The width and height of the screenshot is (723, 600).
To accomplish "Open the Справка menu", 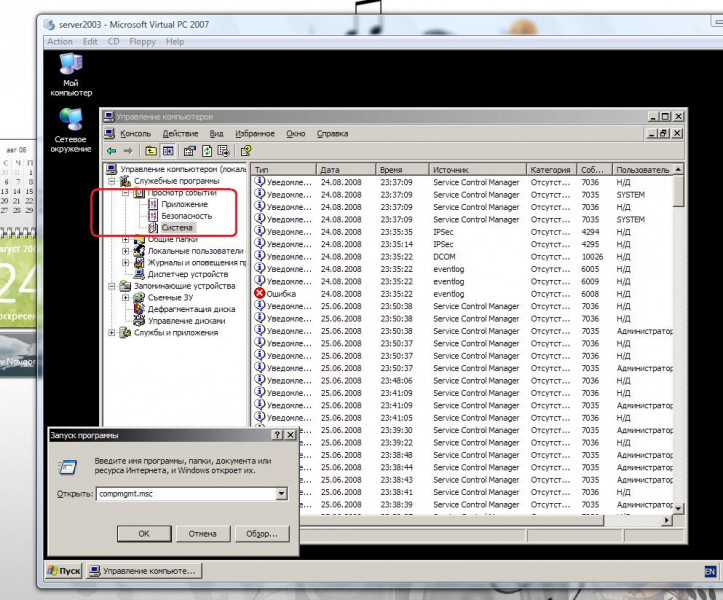I will (332, 134).
